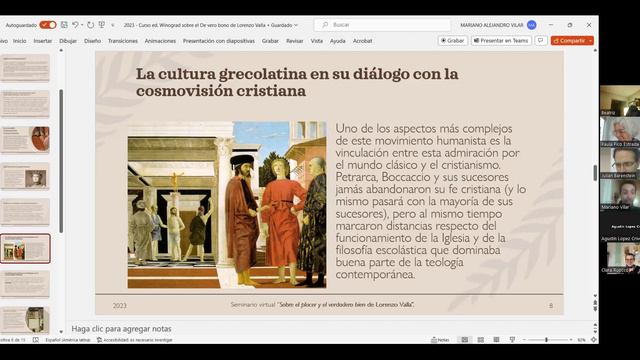Select the last visible slide thumbnail with a painting

25,320
